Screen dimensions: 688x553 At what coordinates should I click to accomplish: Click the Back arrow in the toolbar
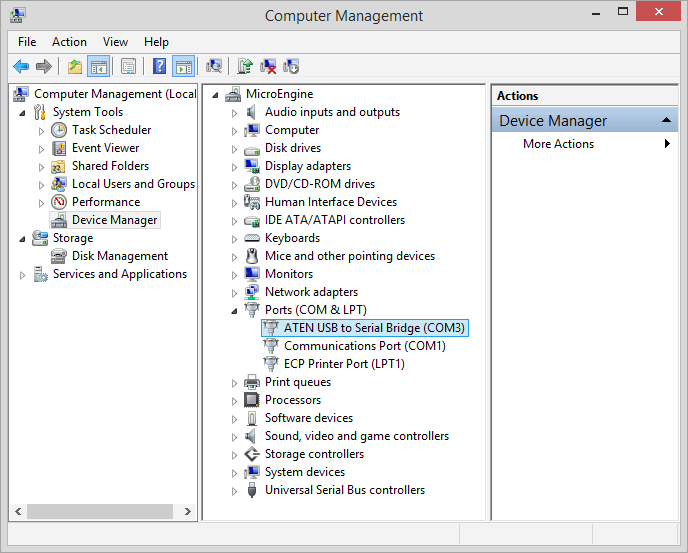coord(21,67)
